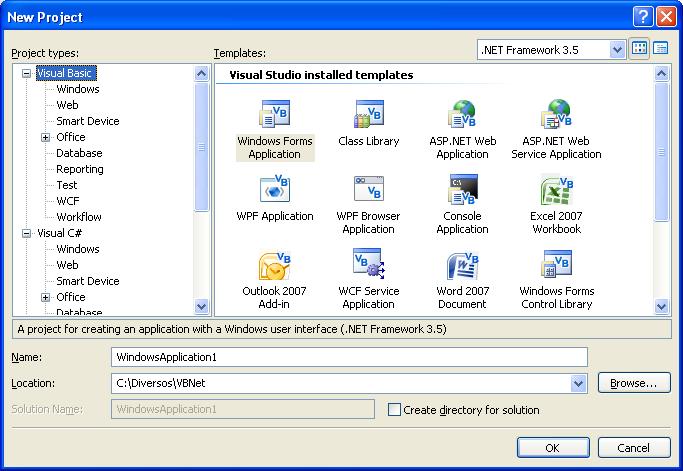Enable Create directory for solution checkbox

point(394,410)
